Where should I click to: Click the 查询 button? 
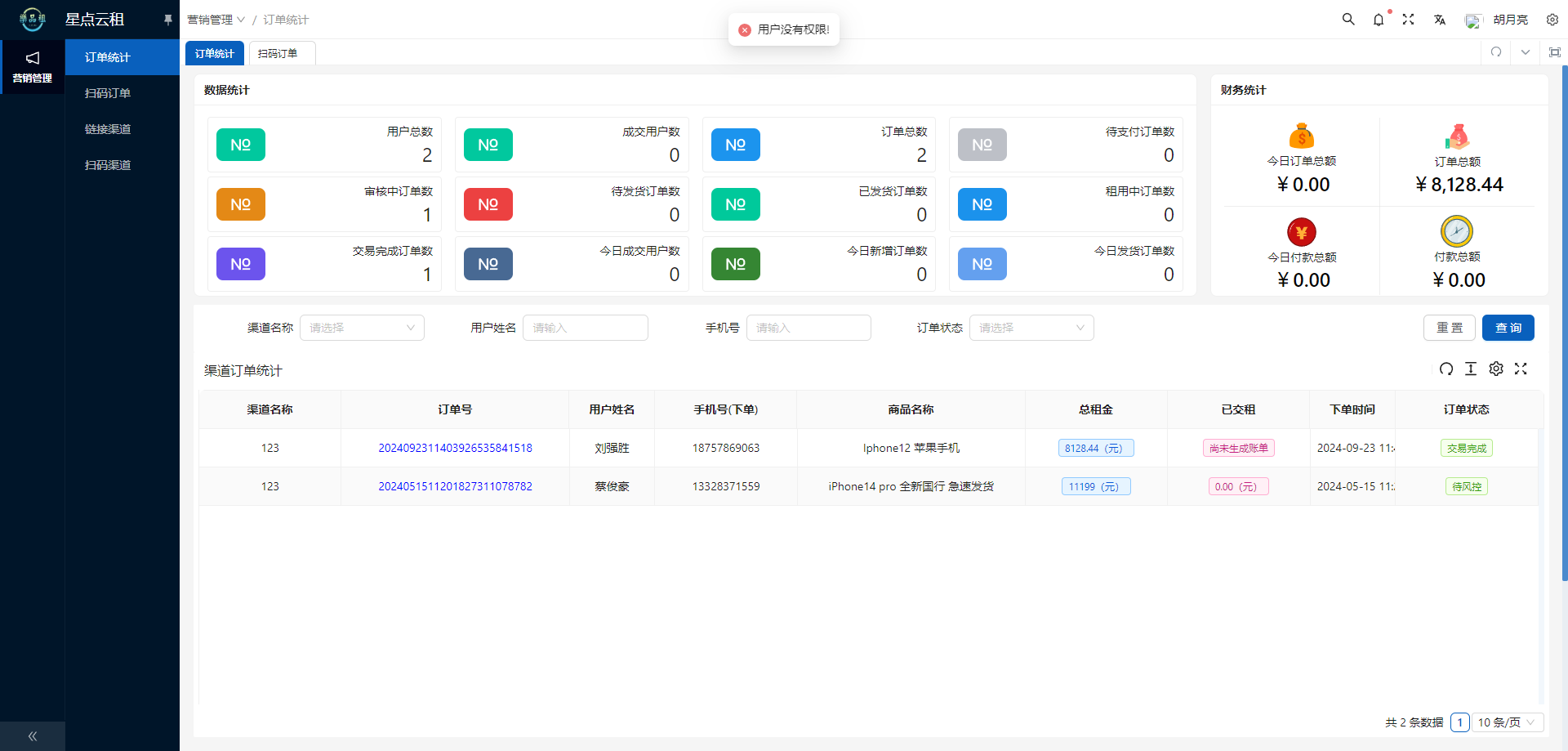pyautogui.click(x=1508, y=328)
